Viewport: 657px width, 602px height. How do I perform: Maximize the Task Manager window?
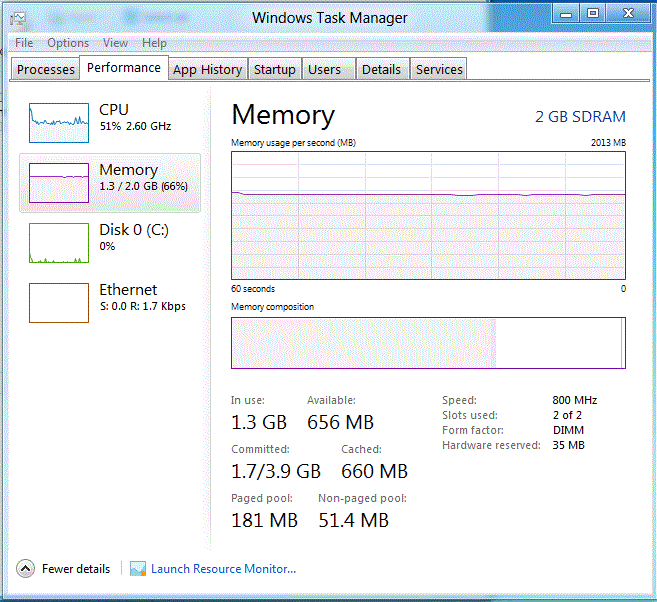pyautogui.click(x=592, y=14)
